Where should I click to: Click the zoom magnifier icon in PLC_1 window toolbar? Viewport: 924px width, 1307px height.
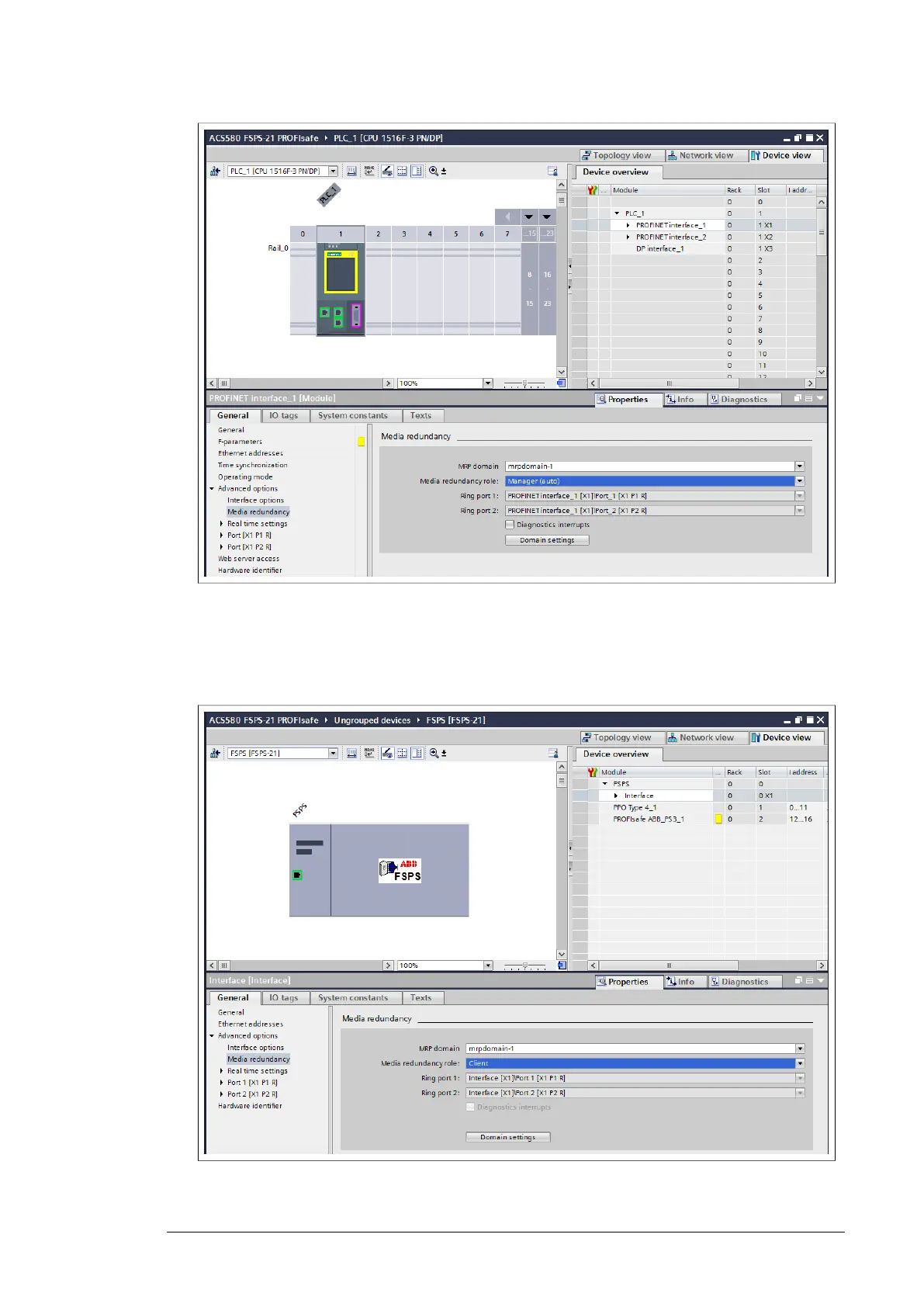pyautogui.click(x=434, y=171)
